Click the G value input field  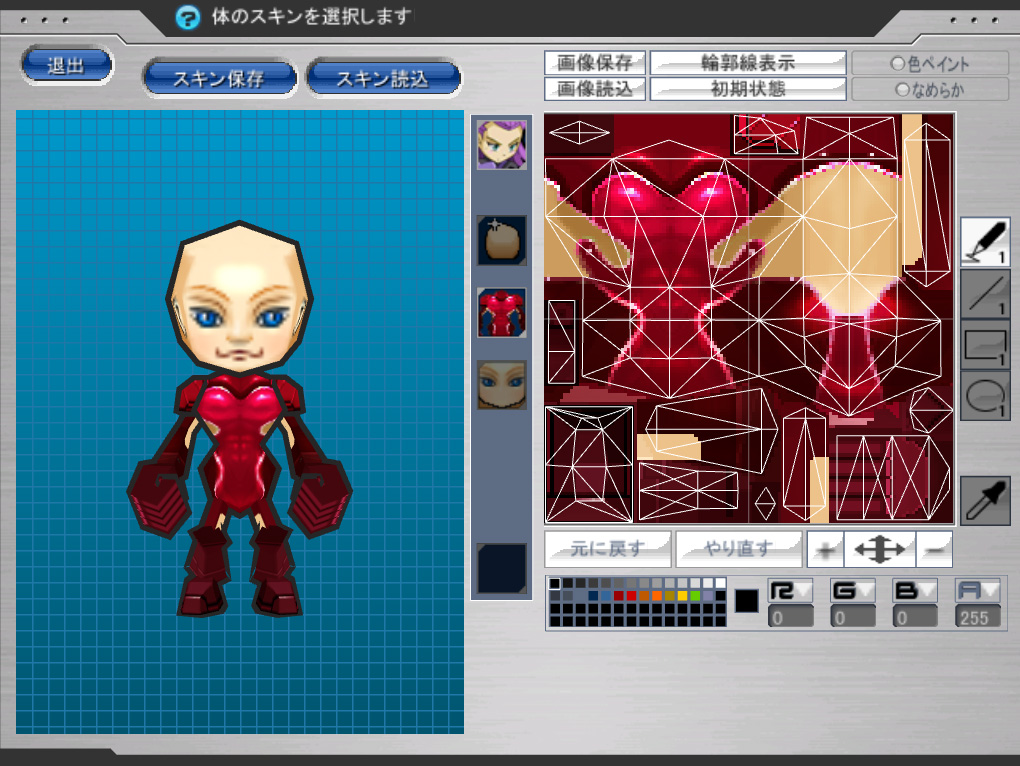tap(853, 616)
